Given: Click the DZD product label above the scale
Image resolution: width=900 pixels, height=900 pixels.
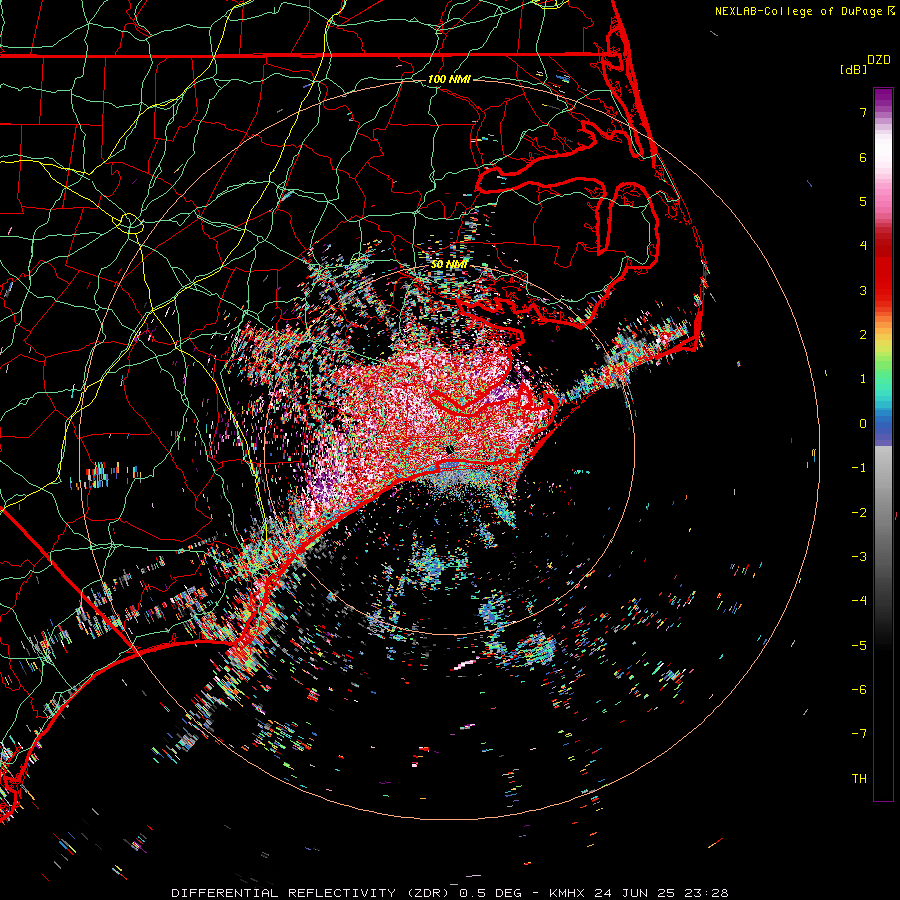Looking at the screenshot, I should (x=879, y=60).
